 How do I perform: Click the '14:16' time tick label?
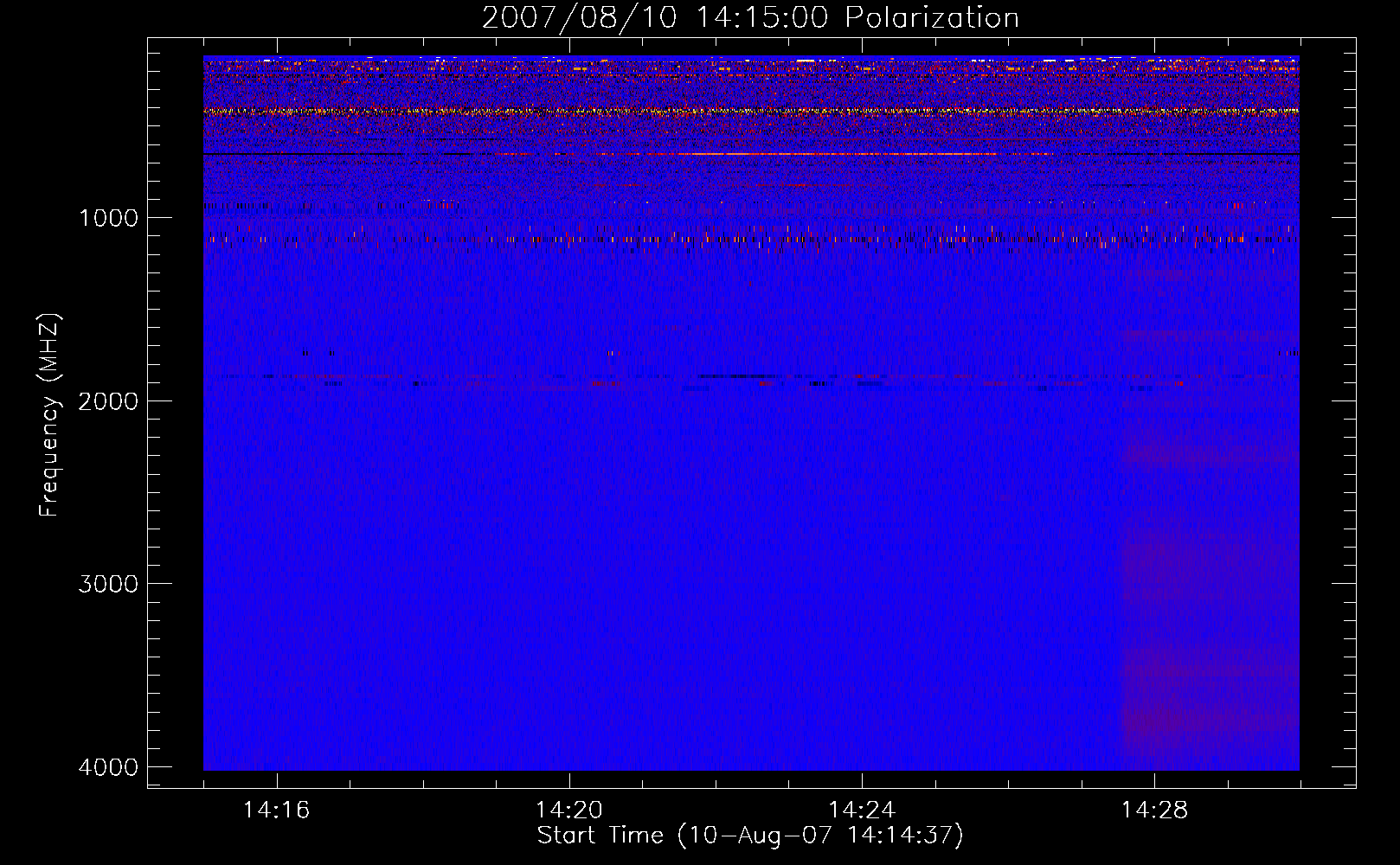point(276,810)
